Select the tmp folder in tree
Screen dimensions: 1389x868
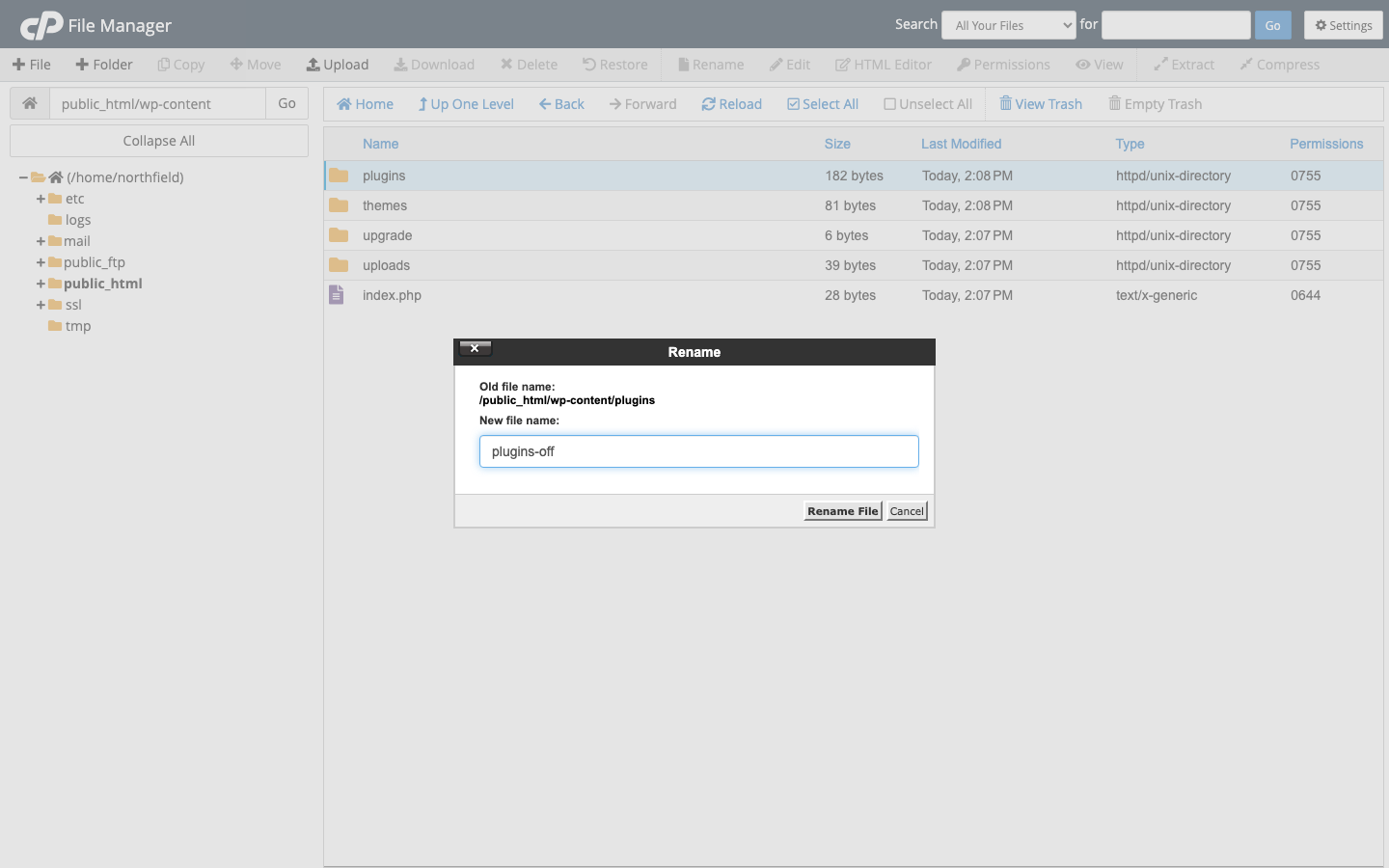[x=69, y=326]
